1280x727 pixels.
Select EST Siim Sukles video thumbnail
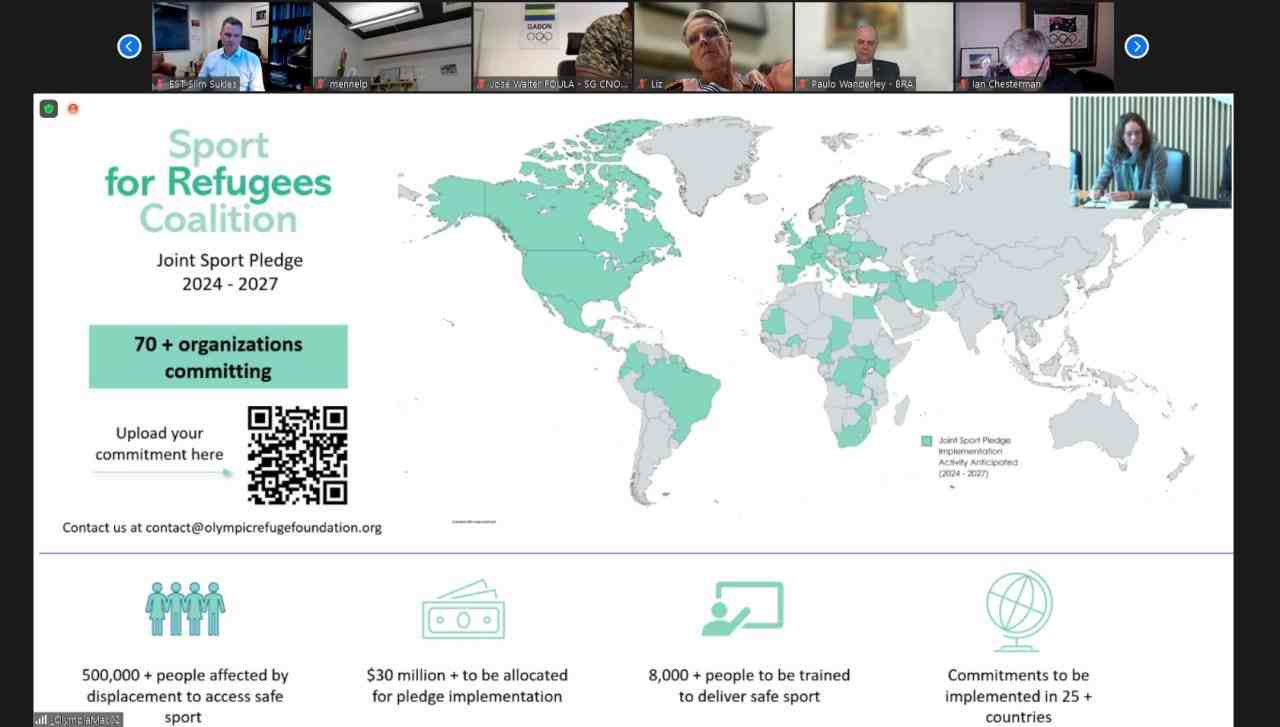point(232,46)
